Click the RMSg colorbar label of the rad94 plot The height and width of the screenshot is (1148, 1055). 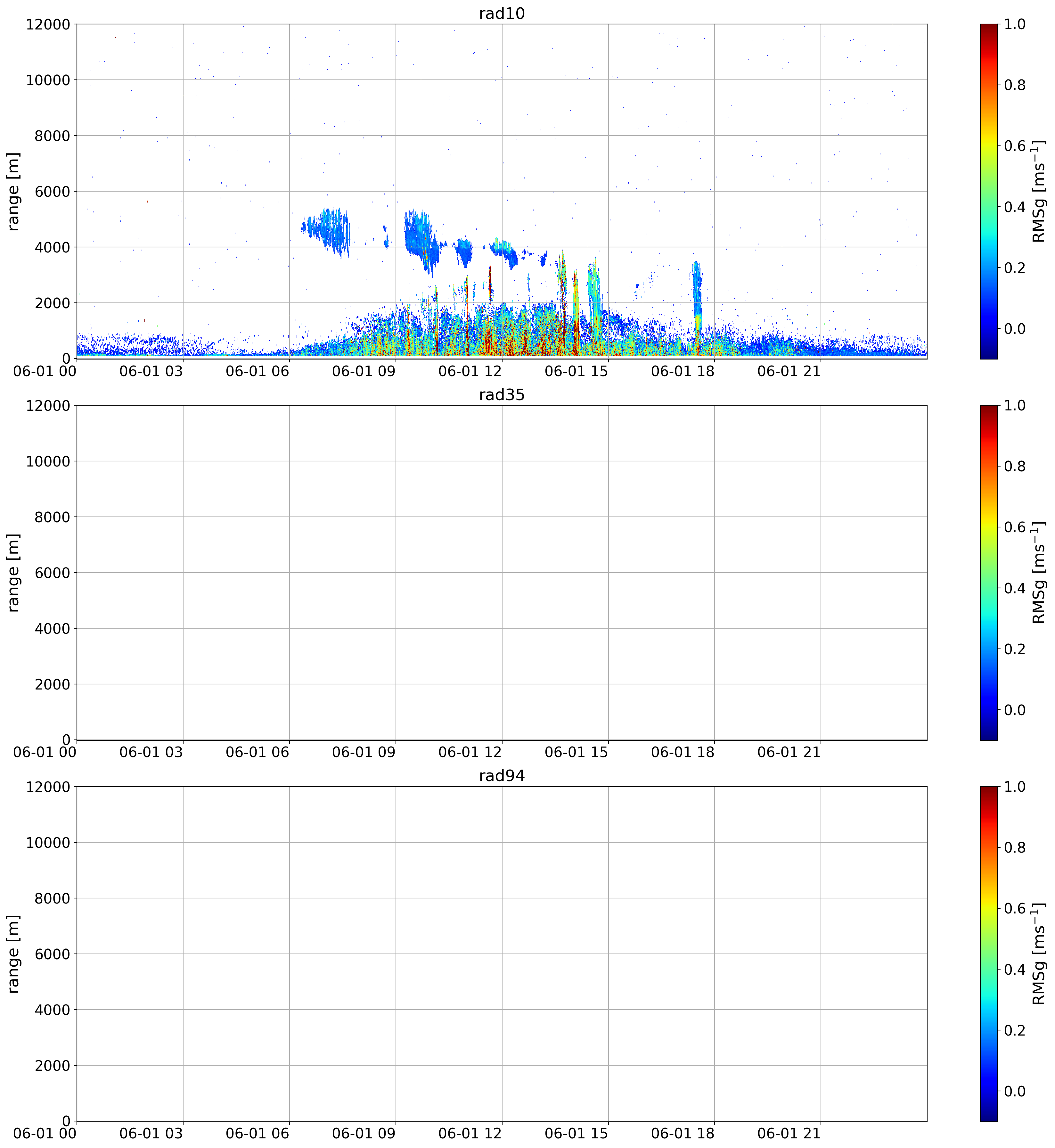point(1039,953)
